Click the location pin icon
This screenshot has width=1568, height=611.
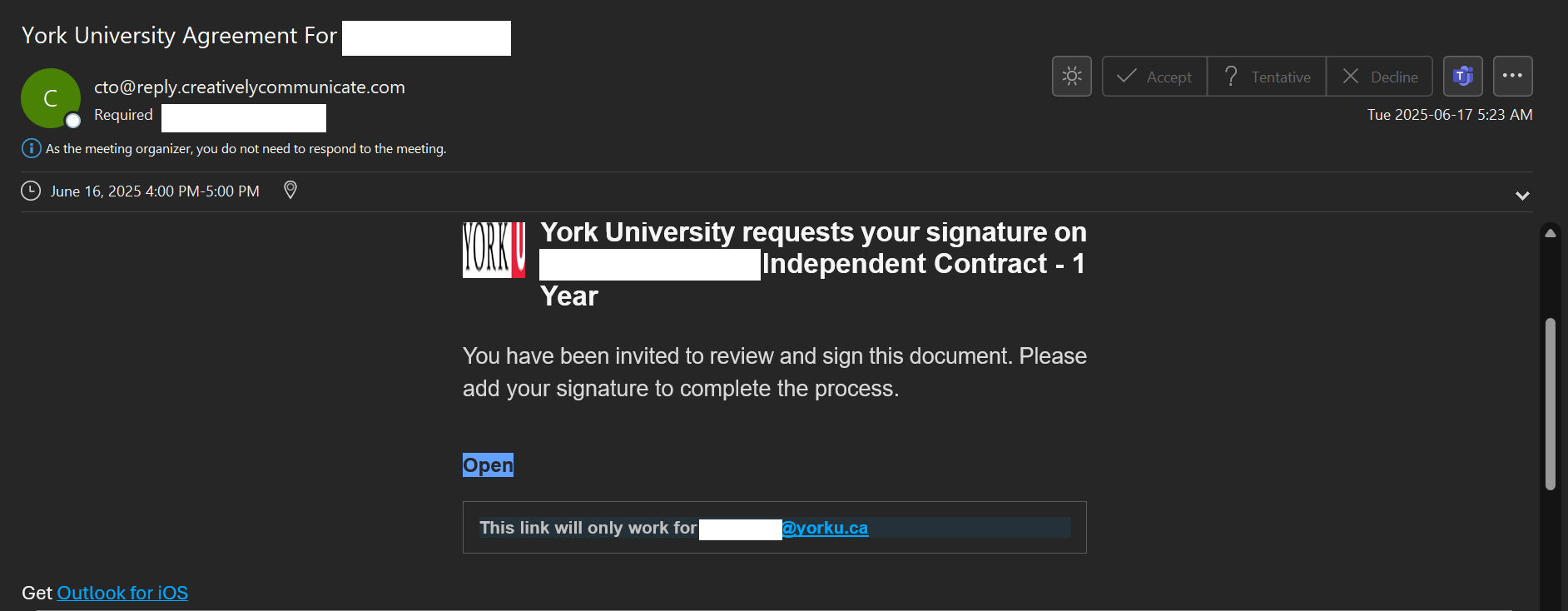pos(290,191)
